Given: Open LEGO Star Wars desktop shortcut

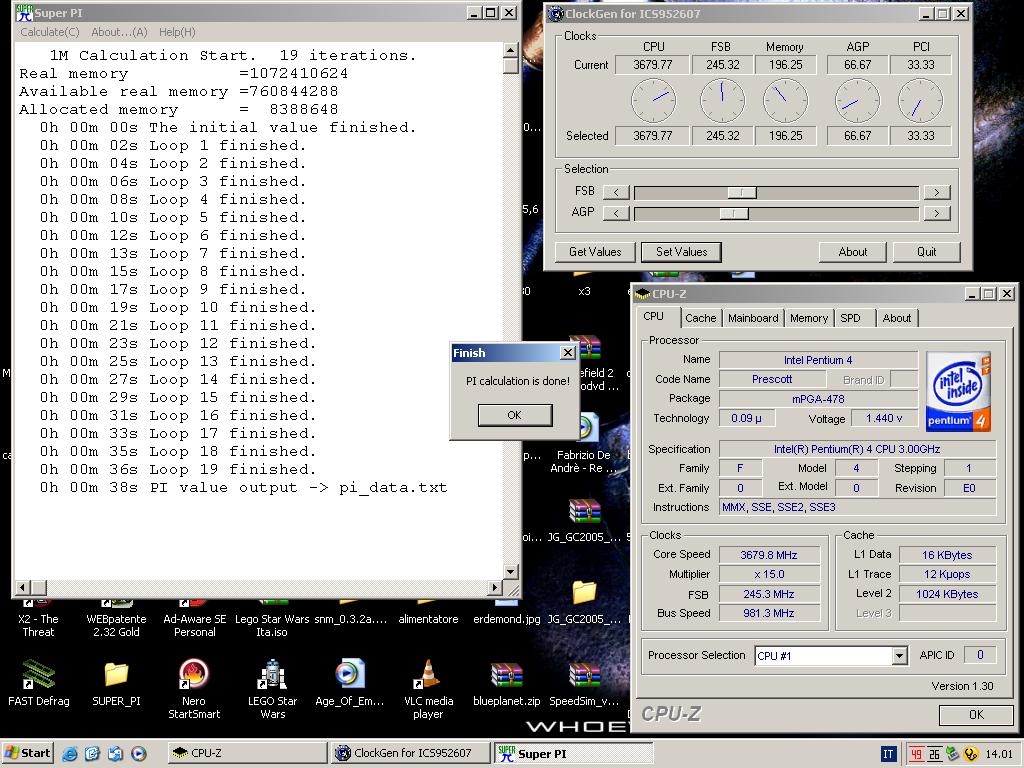Looking at the screenshot, I should pyautogui.click(x=272, y=675).
